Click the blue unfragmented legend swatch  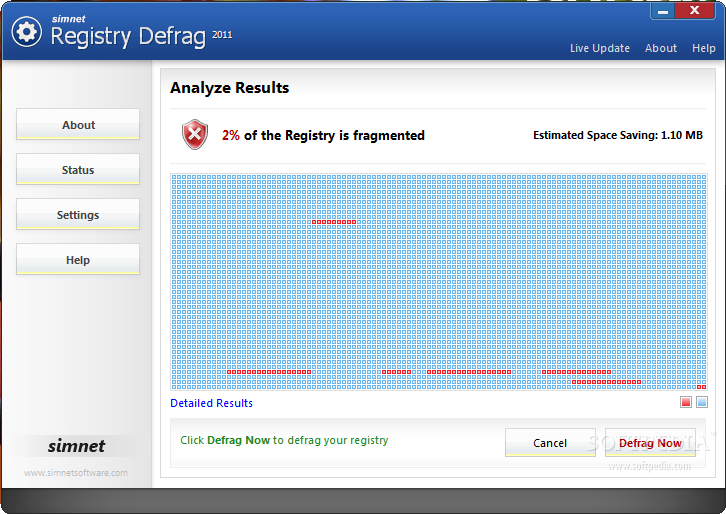702,402
